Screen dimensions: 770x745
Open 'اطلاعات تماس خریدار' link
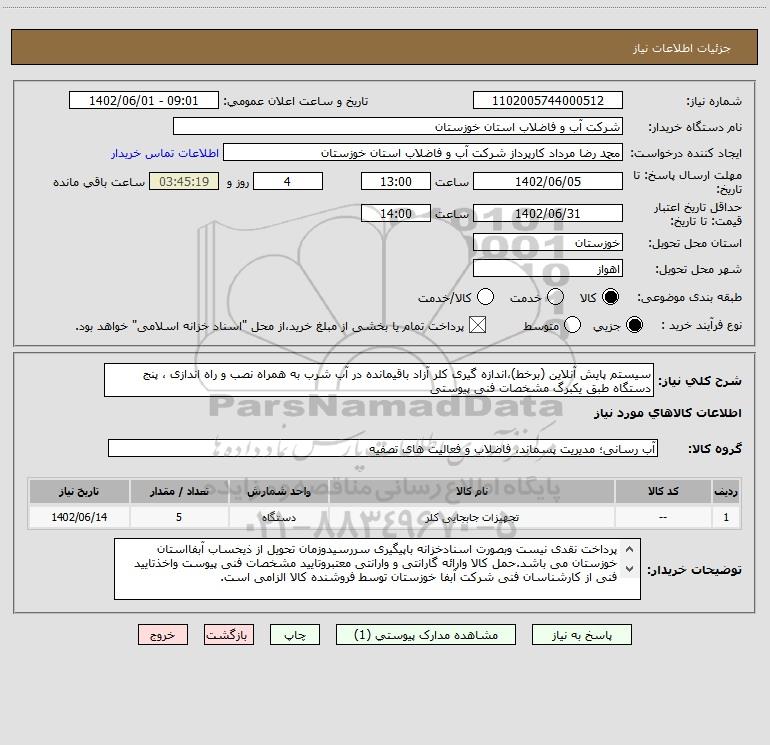165,153
